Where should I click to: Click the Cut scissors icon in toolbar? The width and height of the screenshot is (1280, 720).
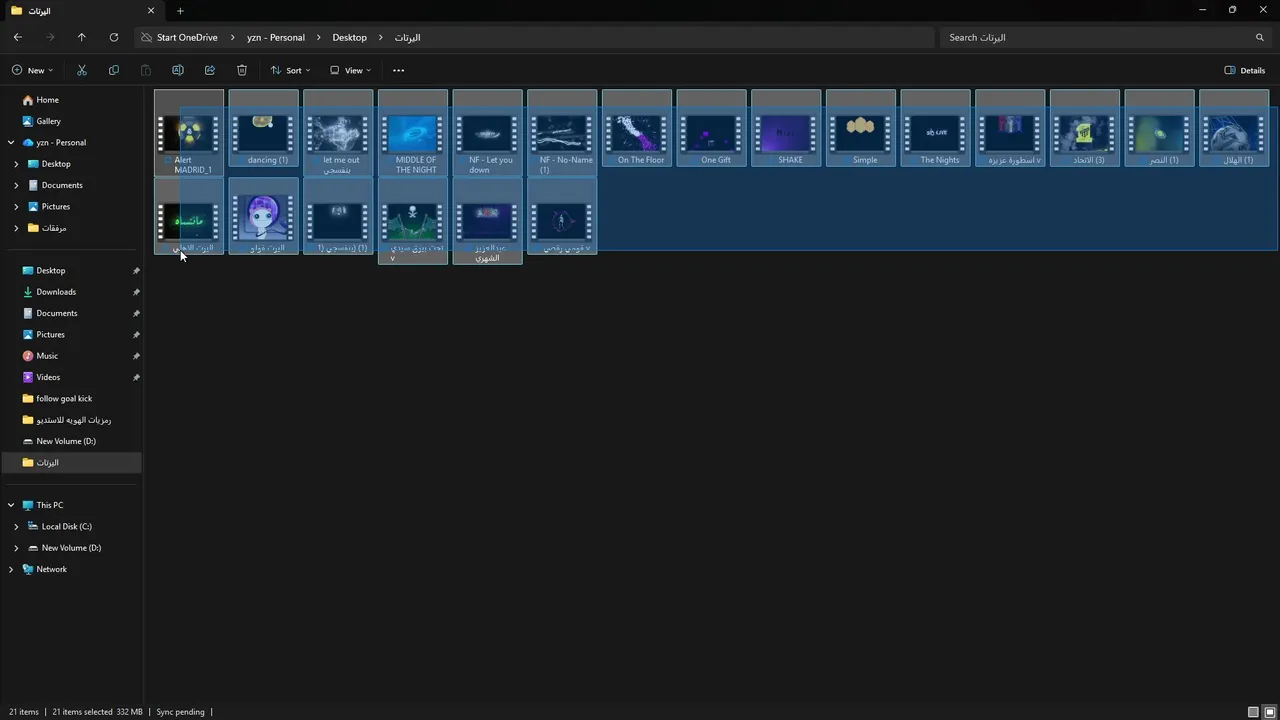pos(82,70)
